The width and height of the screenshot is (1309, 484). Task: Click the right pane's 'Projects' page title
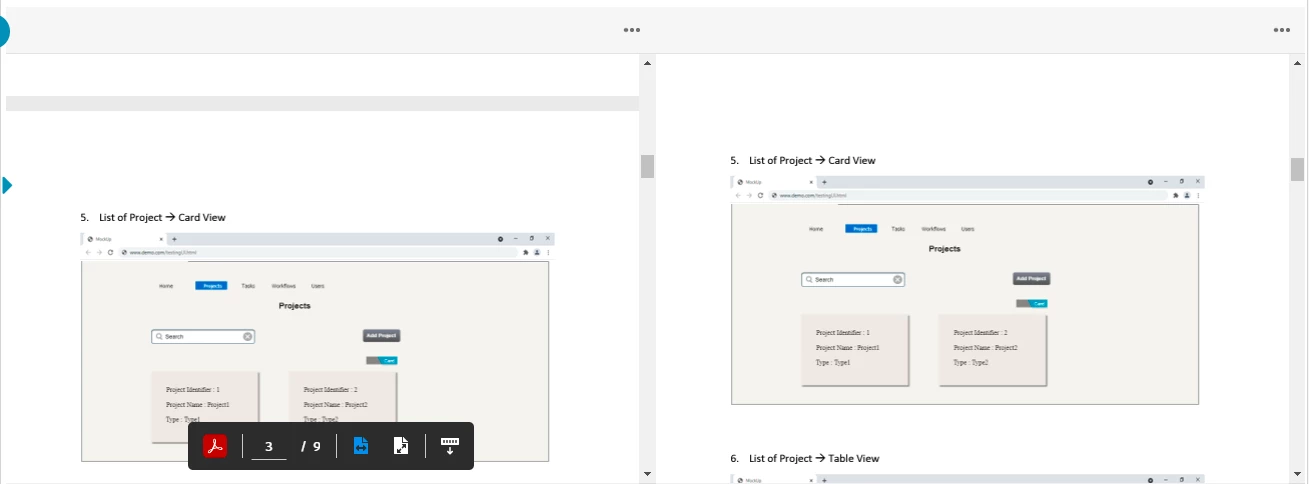click(944, 248)
